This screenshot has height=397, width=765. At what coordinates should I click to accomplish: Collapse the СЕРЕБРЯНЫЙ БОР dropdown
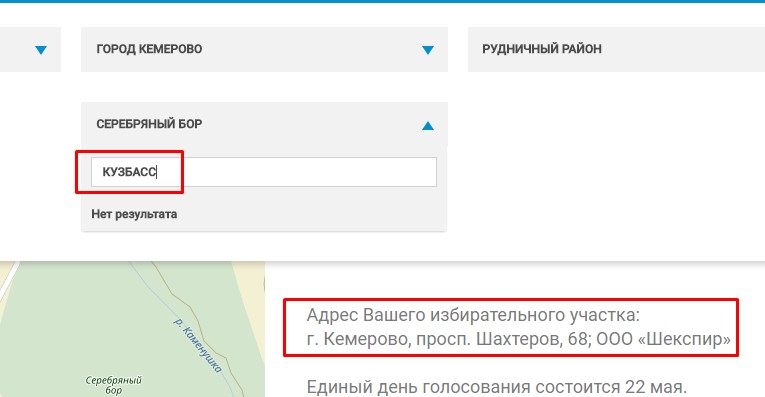264,124
